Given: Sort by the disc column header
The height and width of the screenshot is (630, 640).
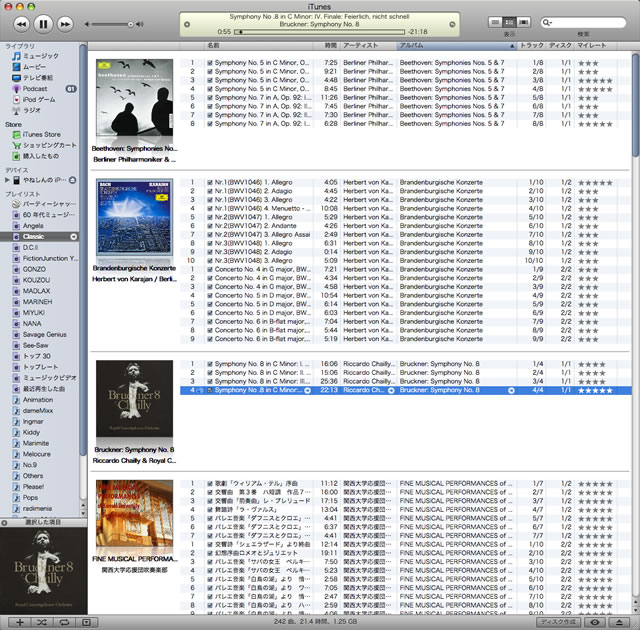Looking at the screenshot, I should point(560,46).
